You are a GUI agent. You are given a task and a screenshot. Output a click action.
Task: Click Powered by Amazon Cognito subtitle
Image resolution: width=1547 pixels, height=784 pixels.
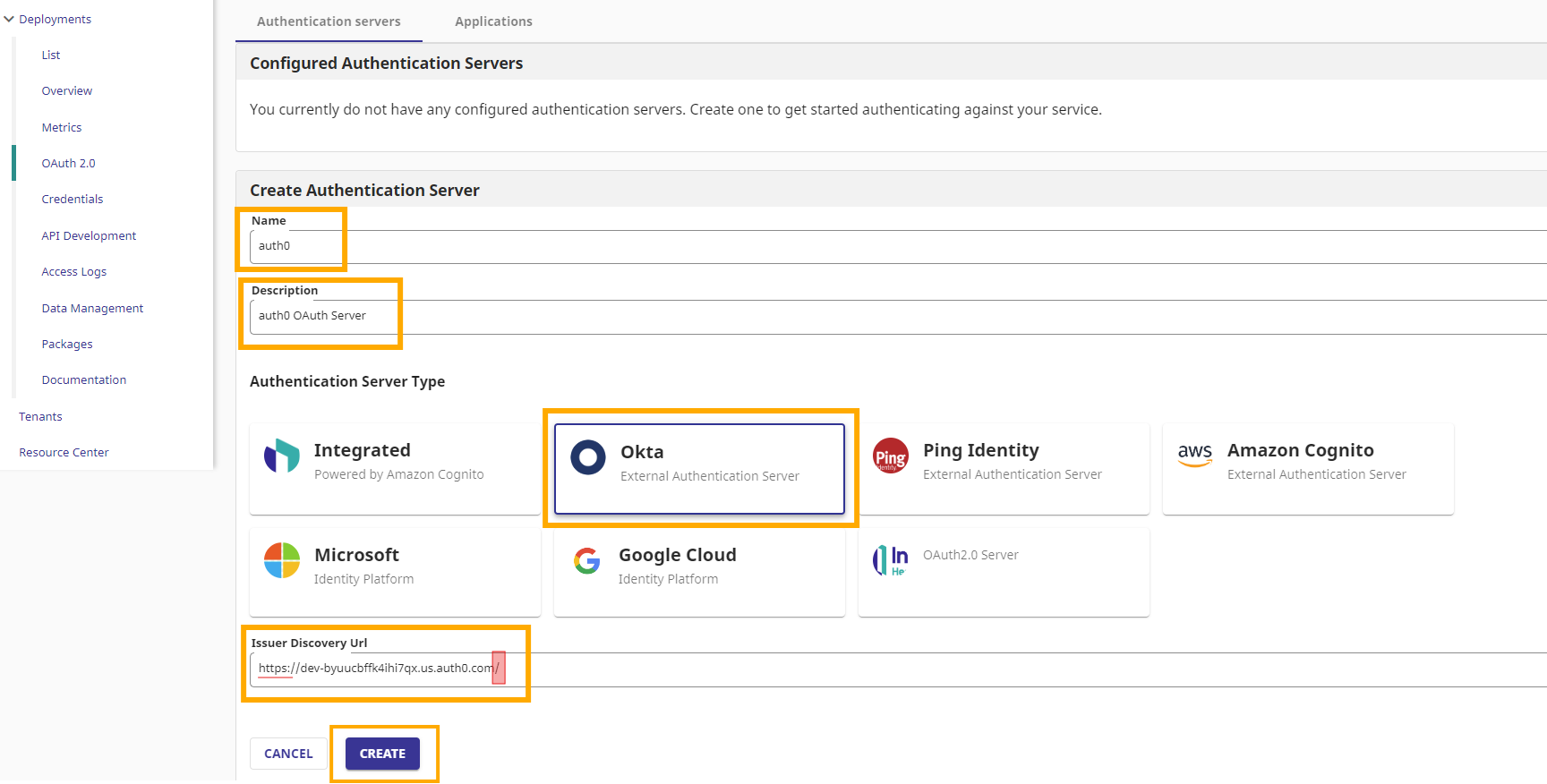tap(398, 474)
